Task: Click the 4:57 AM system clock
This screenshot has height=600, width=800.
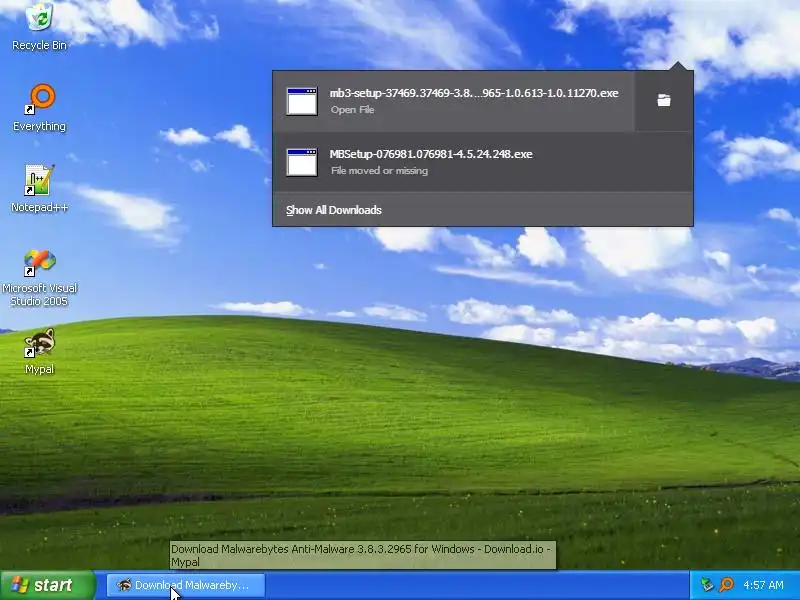Action: [x=763, y=585]
